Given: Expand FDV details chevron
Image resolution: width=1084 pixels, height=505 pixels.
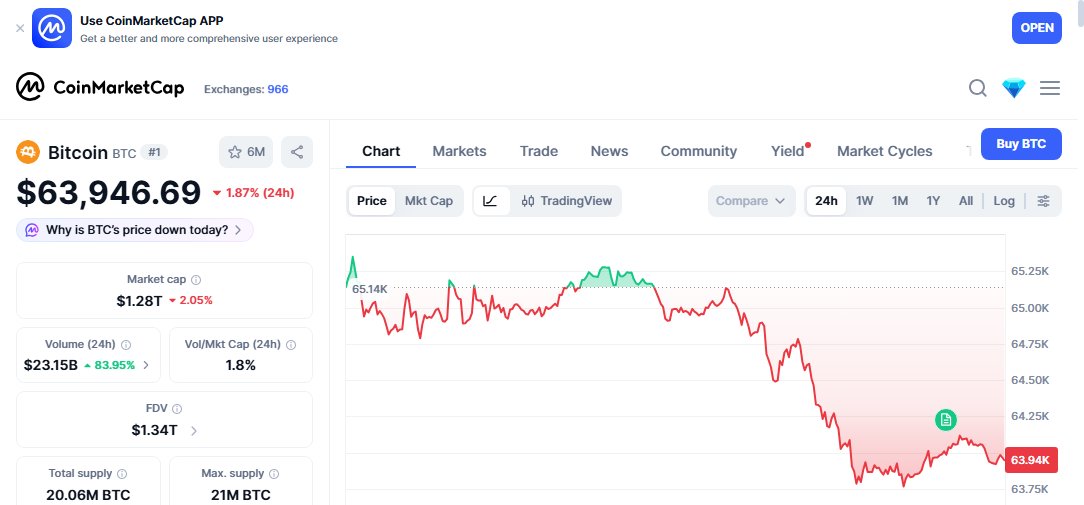Looking at the screenshot, I should pyautogui.click(x=194, y=431).
